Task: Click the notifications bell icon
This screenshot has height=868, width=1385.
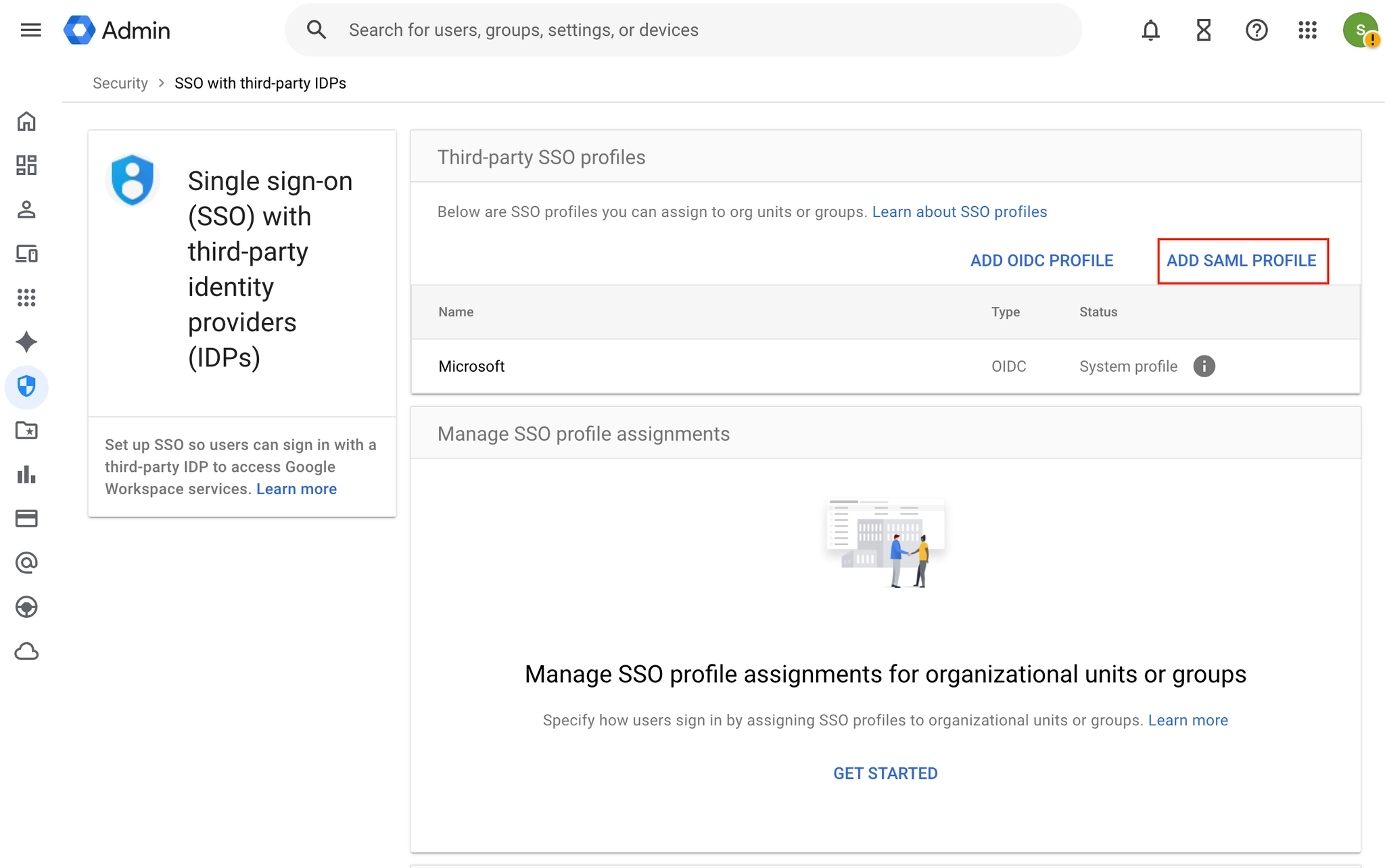Action: tap(1150, 30)
